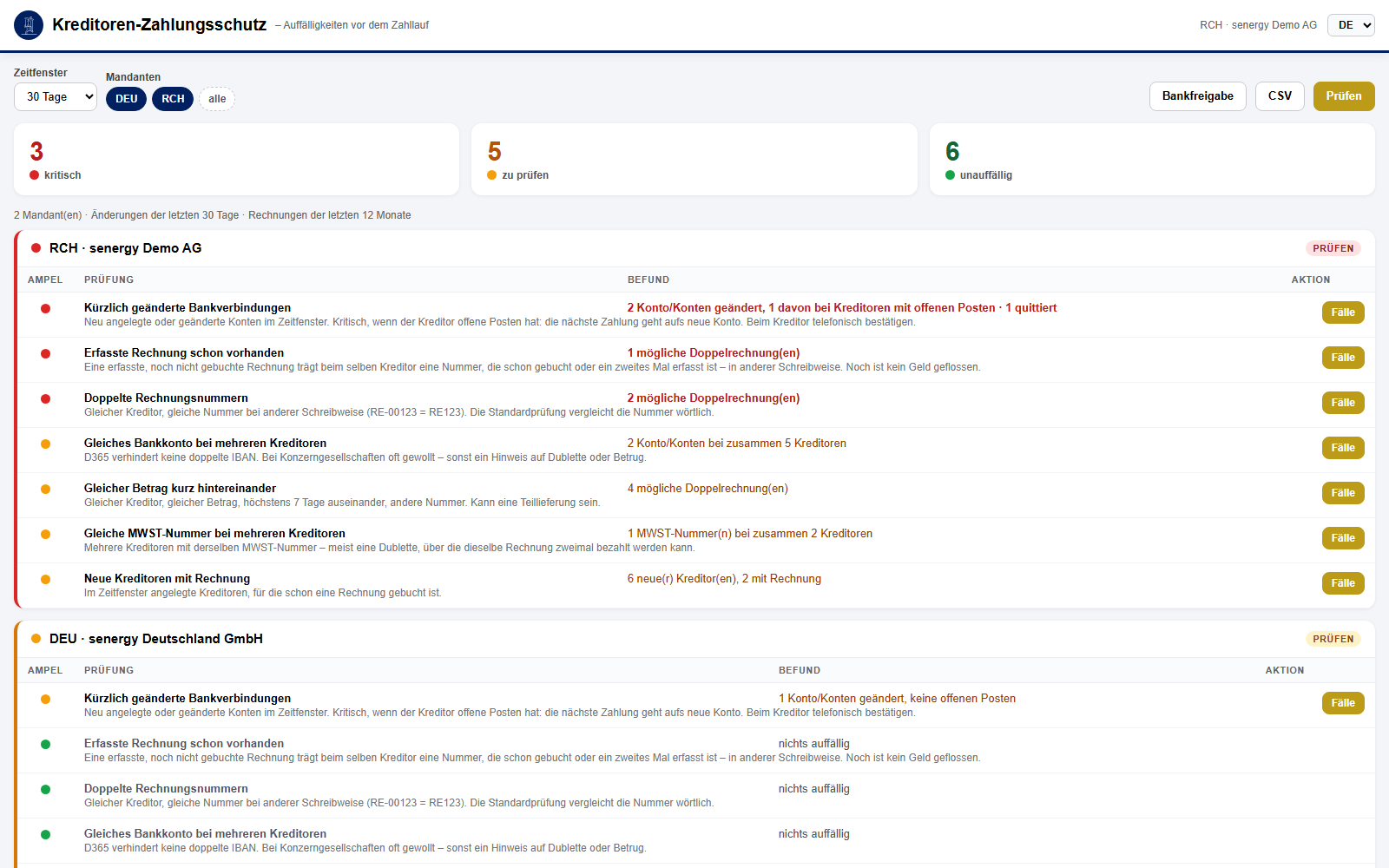The image size is (1389, 868).
Task: Click the PRÜFEN badge of DEU section
Action: pyautogui.click(x=1333, y=639)
